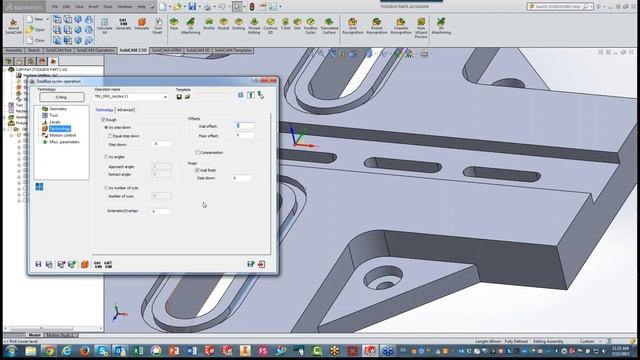Open the About SolidCAM button

[x=13, y=26]
